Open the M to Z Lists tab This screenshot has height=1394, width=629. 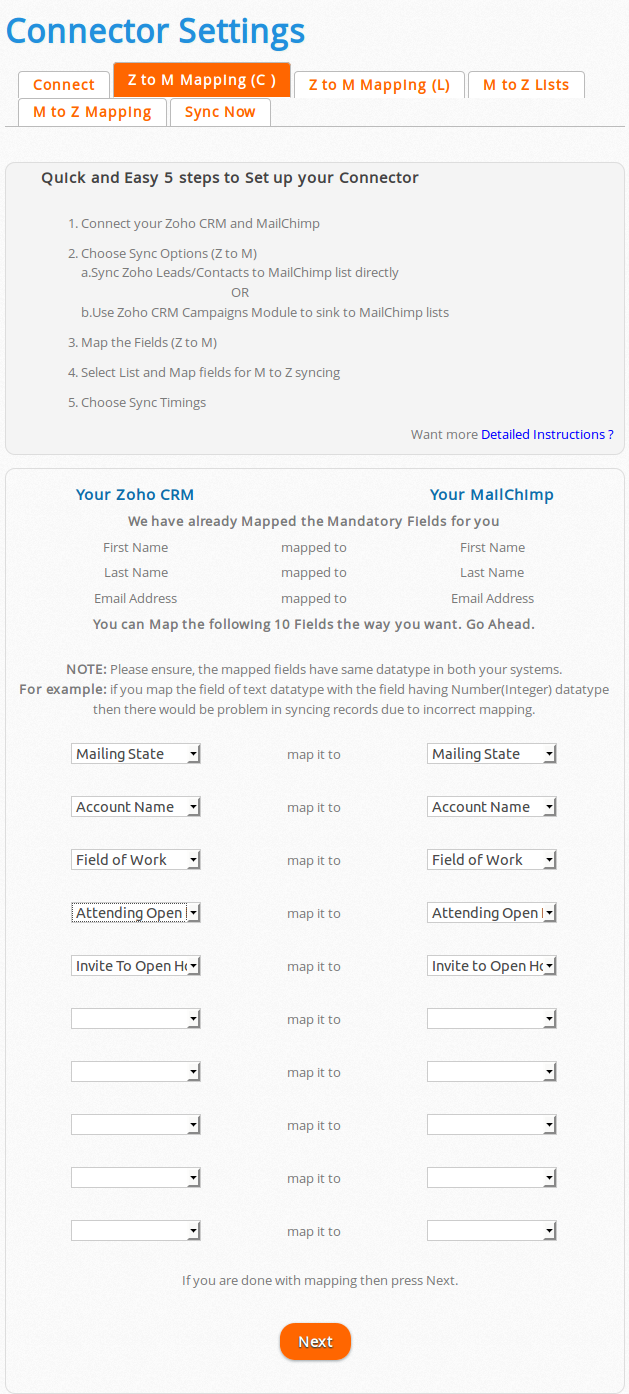[x=526, y=85]
